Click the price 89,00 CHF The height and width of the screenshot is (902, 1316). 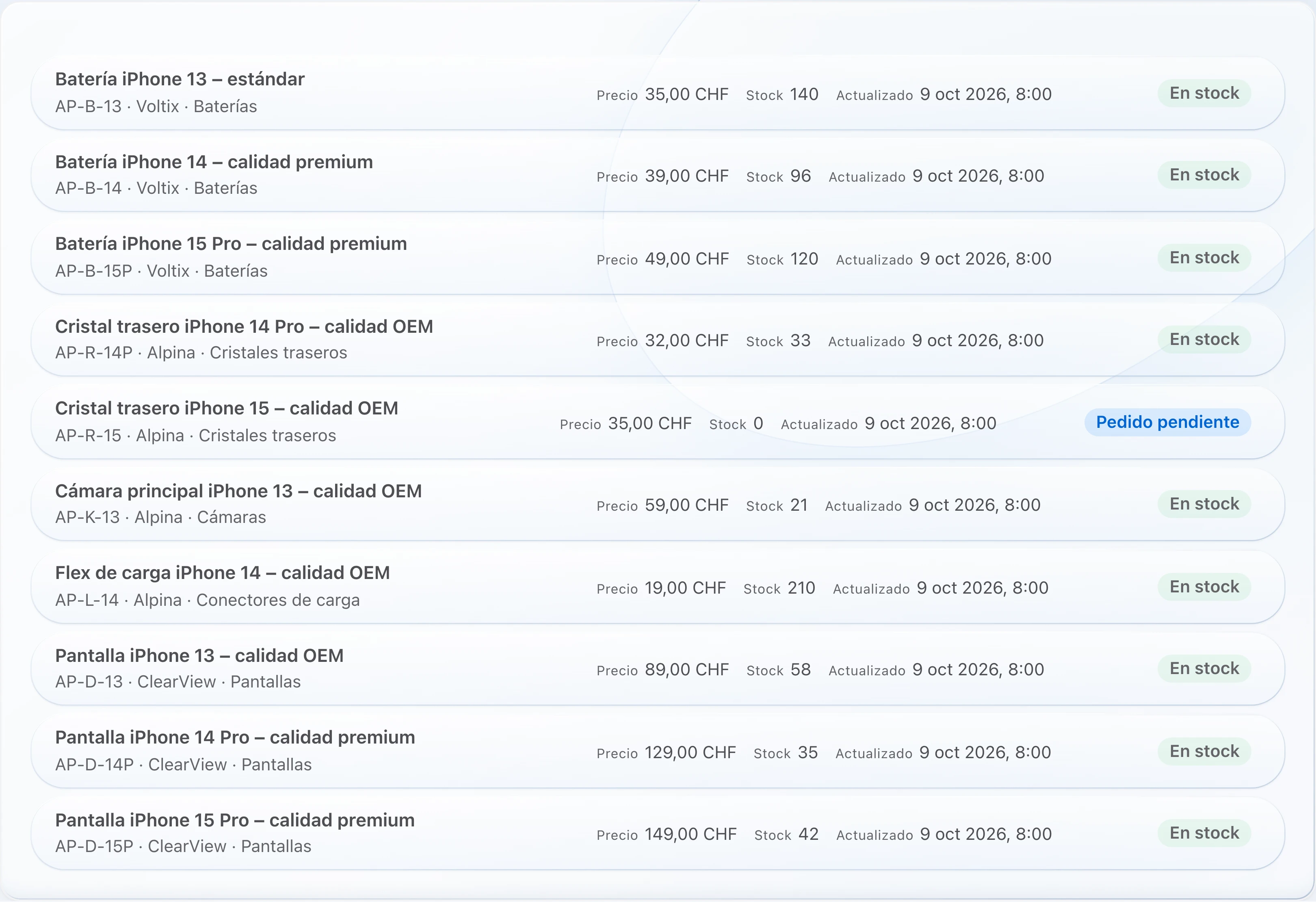pos(687,670)
